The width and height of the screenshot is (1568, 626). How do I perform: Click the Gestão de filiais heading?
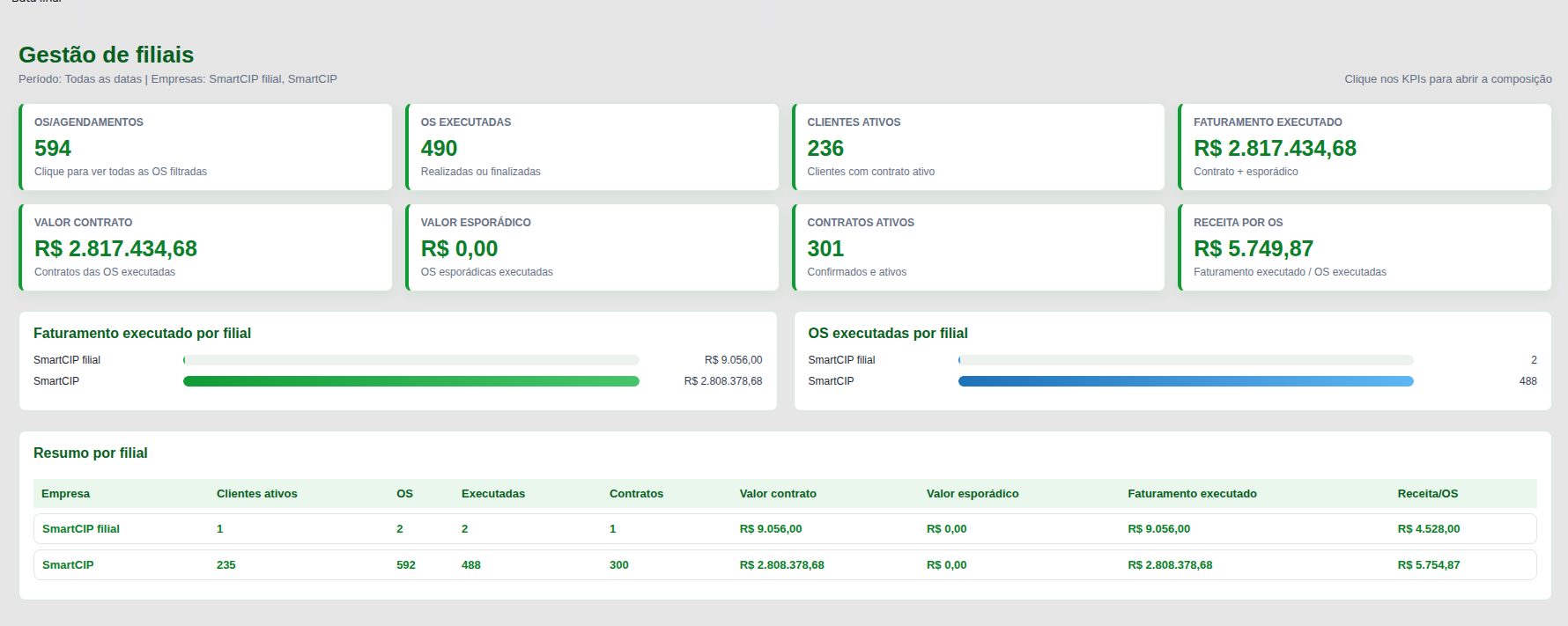click(106, 55)
